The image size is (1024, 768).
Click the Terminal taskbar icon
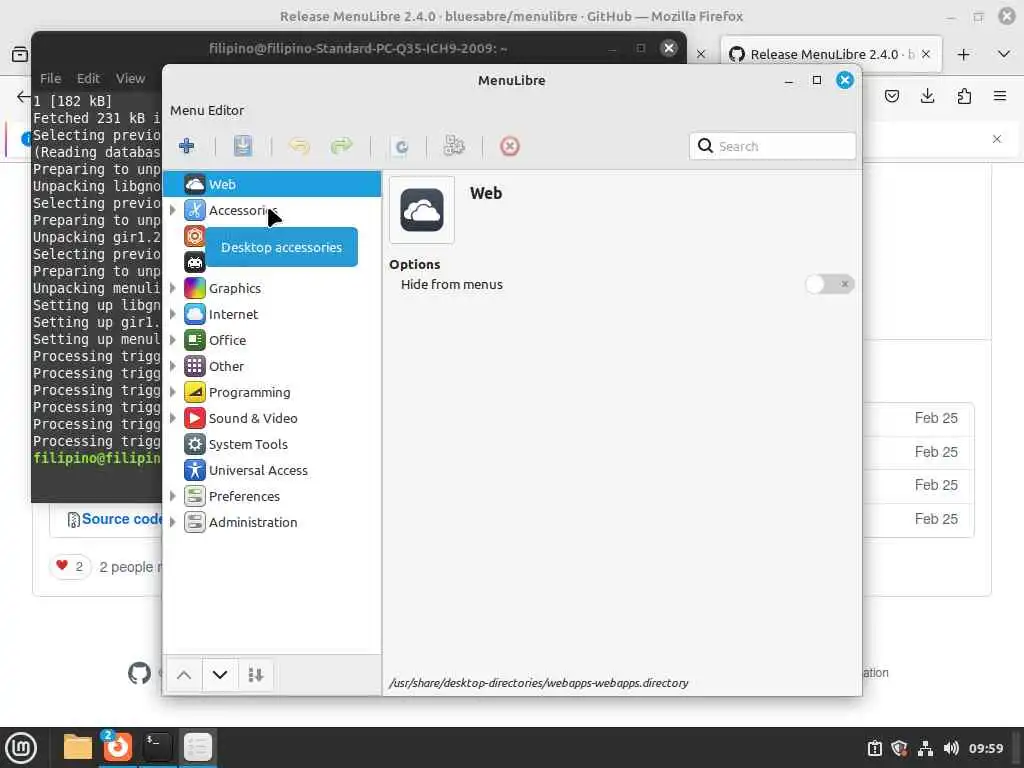pyautogui.click(x=157, y=747)
